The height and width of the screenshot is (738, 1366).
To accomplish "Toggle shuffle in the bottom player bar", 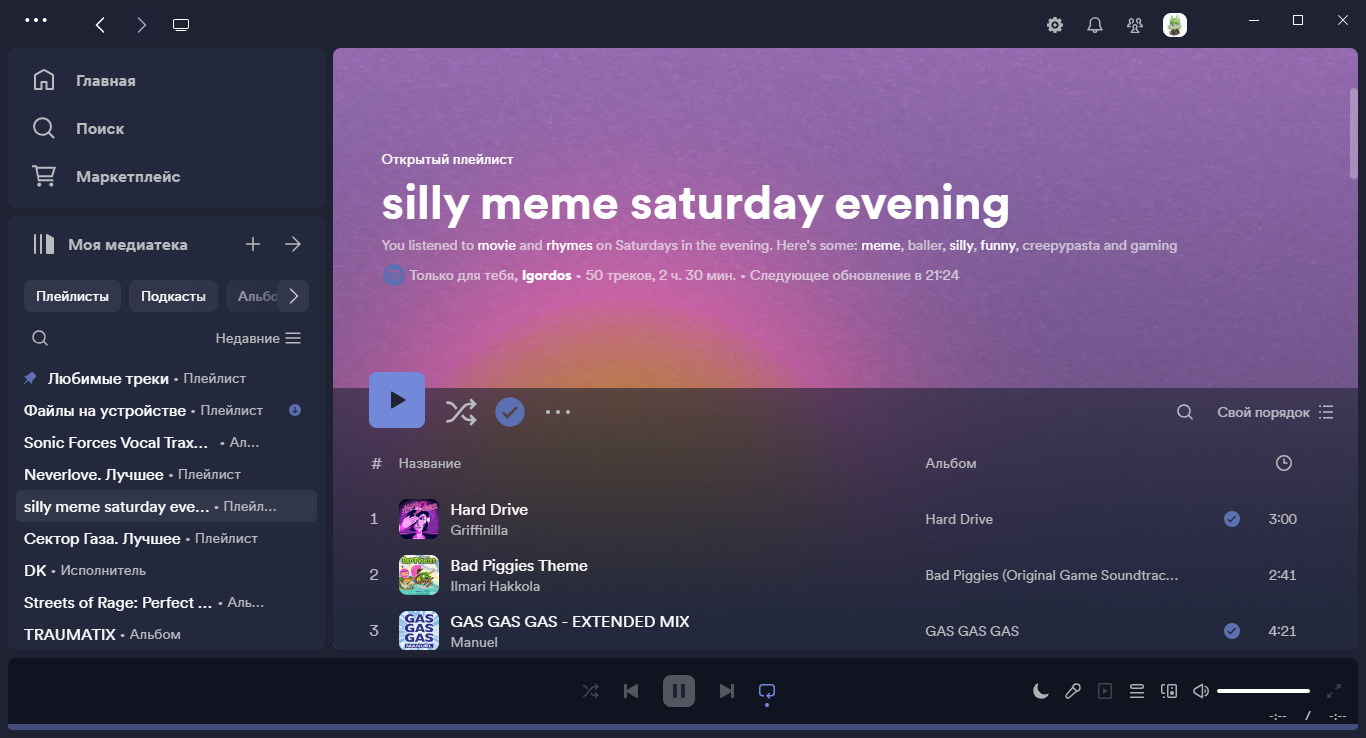I will (x=591, y=691).
